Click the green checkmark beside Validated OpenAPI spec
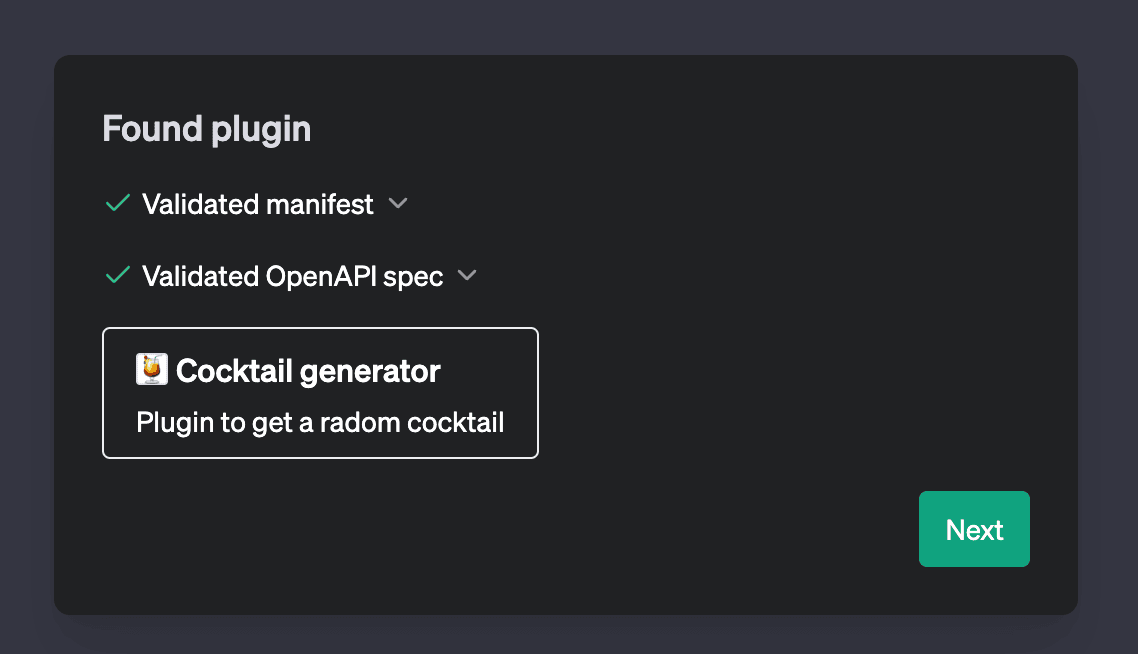Viewport: 1138px width, 654px height. pyautogui.click(x=118, y=276)
